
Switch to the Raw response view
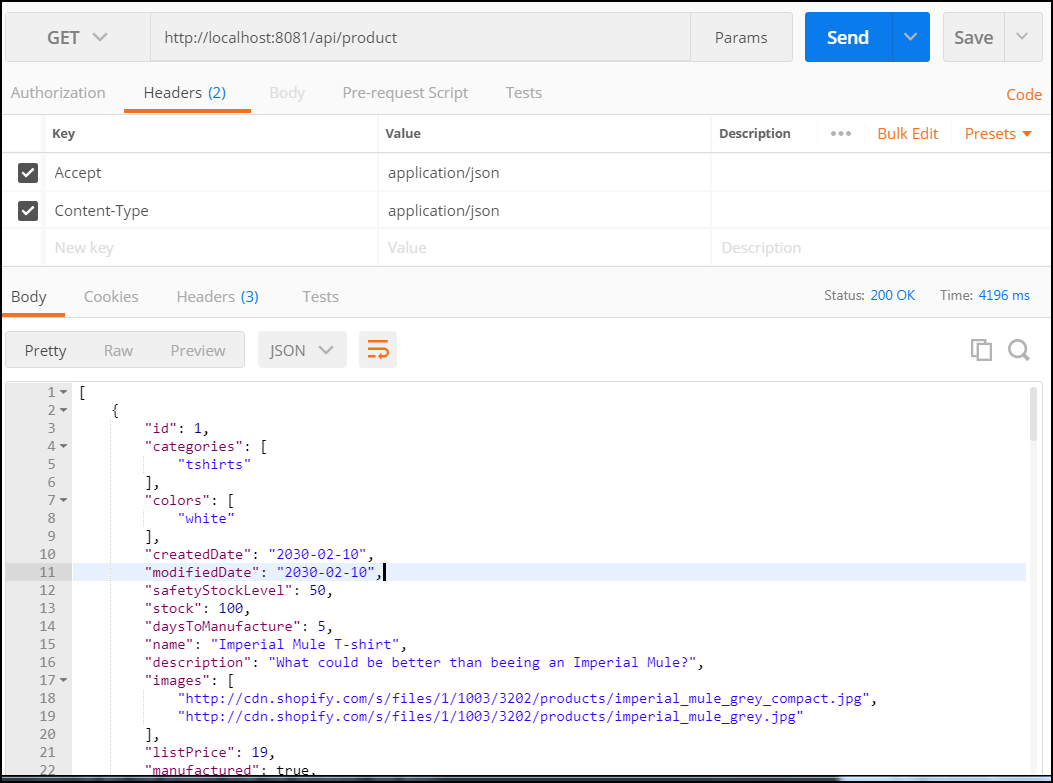(118, 349)
